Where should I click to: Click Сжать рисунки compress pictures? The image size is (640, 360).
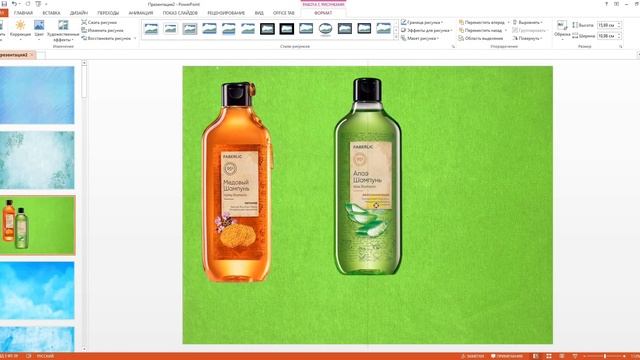coord(99,22)
